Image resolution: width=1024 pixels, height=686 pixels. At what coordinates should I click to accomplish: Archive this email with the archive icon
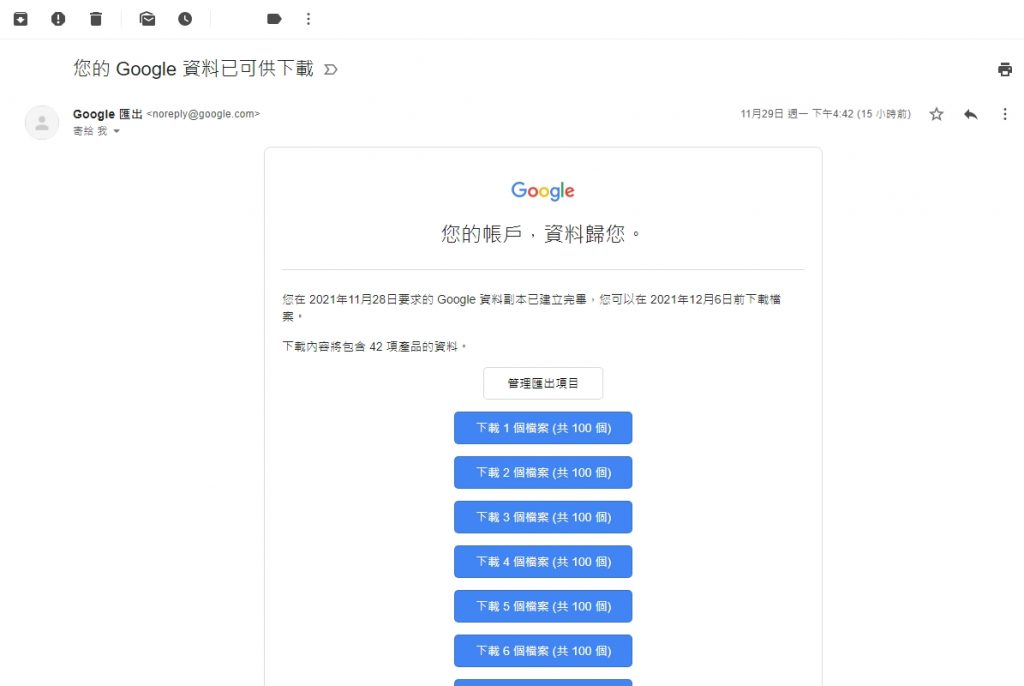[21, 19]
